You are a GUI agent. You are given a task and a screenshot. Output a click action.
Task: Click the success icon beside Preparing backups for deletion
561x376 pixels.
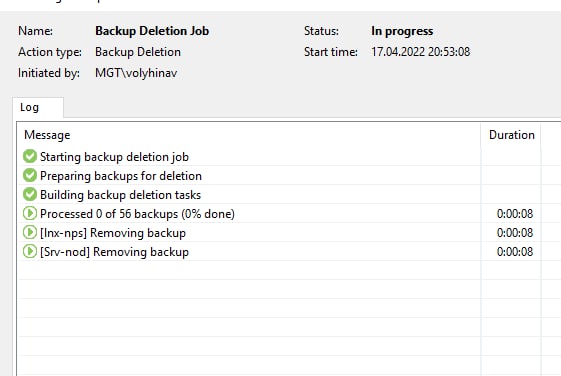click(x=30, y=175)
